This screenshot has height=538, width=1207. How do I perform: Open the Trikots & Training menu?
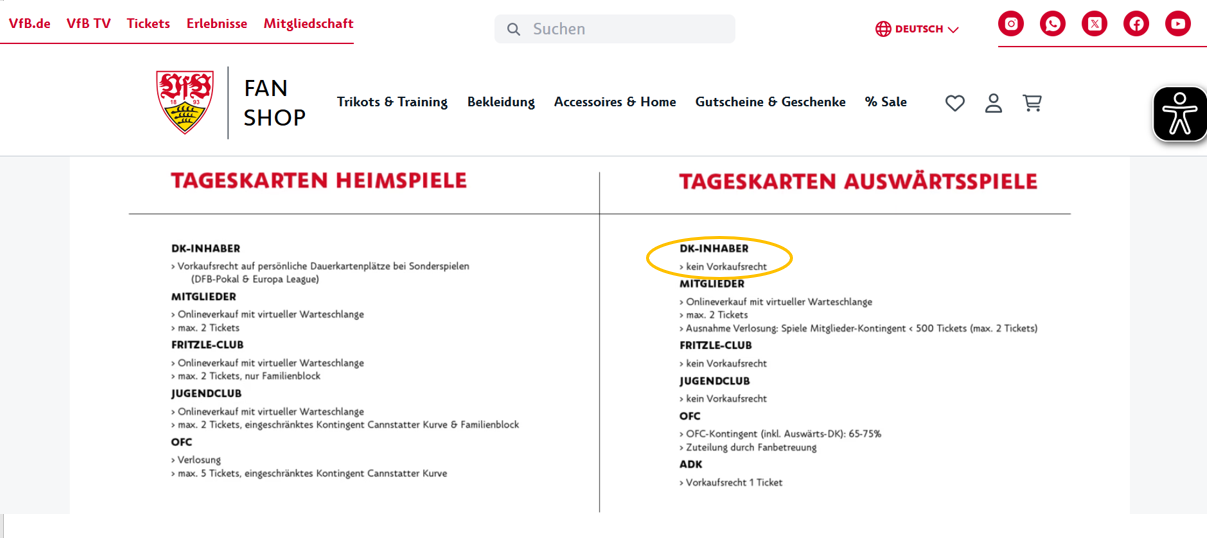click(x=392, y=102)
